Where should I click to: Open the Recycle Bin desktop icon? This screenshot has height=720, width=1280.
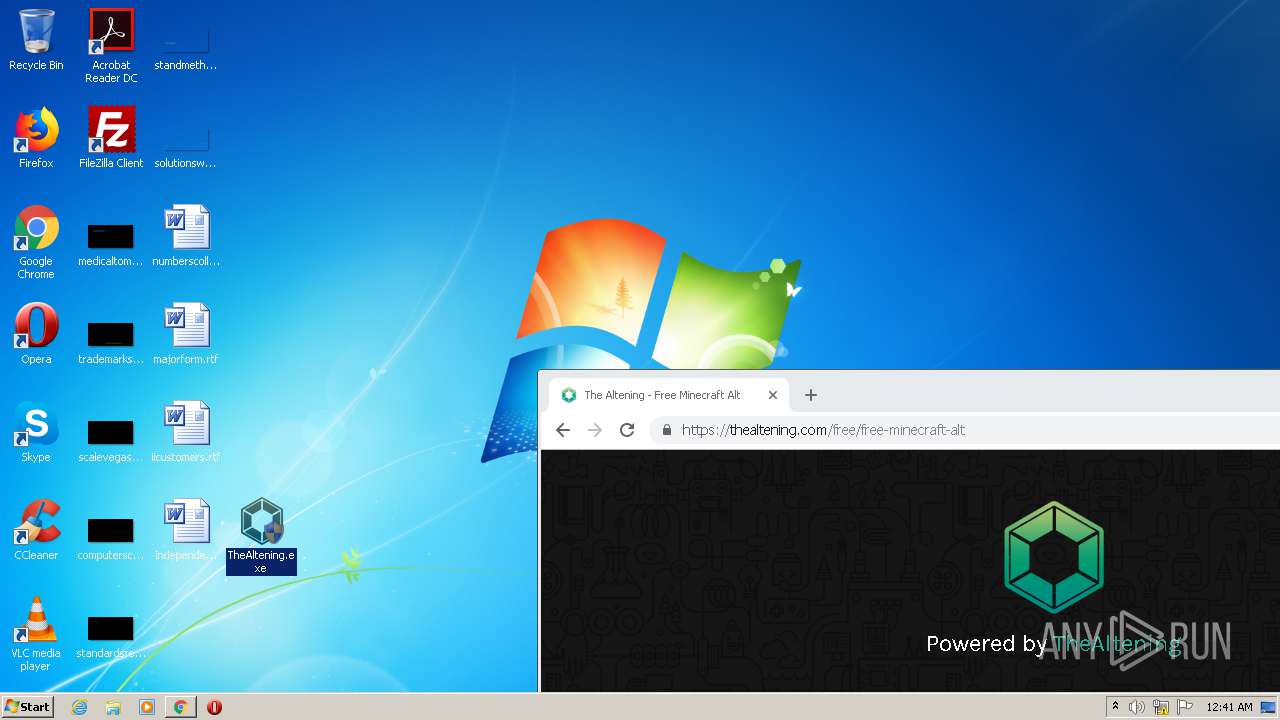pyautogui.click(x=36, y=40)
